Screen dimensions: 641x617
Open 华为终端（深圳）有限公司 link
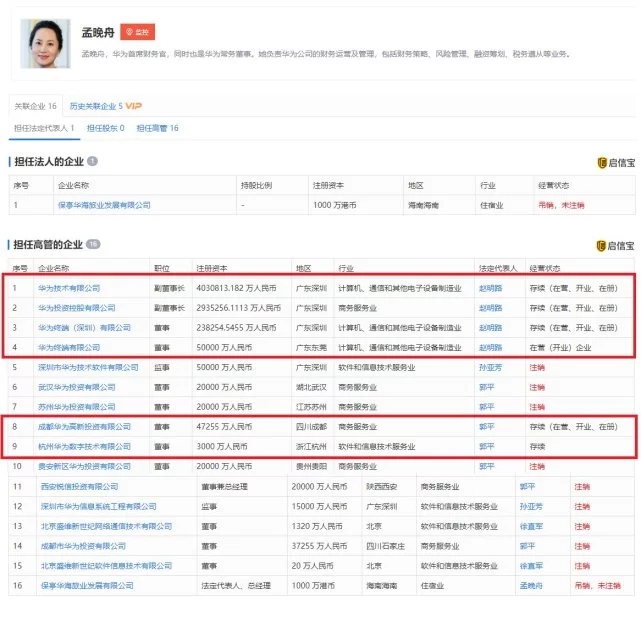(84, 327)
